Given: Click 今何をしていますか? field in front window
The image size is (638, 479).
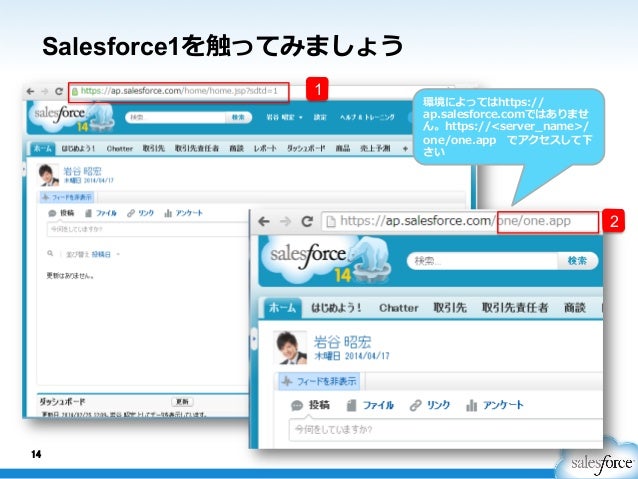Looking at the screenshot, I should [x=446, y=429].
